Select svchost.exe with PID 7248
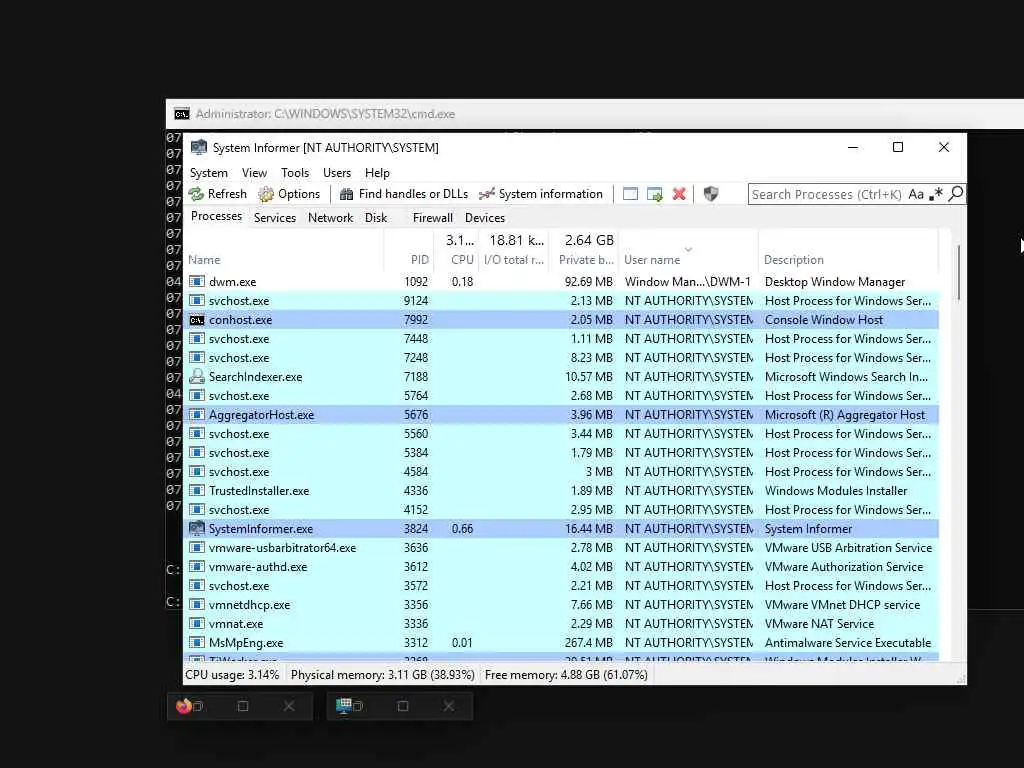The height and width of the screenshot is (768, 1024). tap(562, 358)
